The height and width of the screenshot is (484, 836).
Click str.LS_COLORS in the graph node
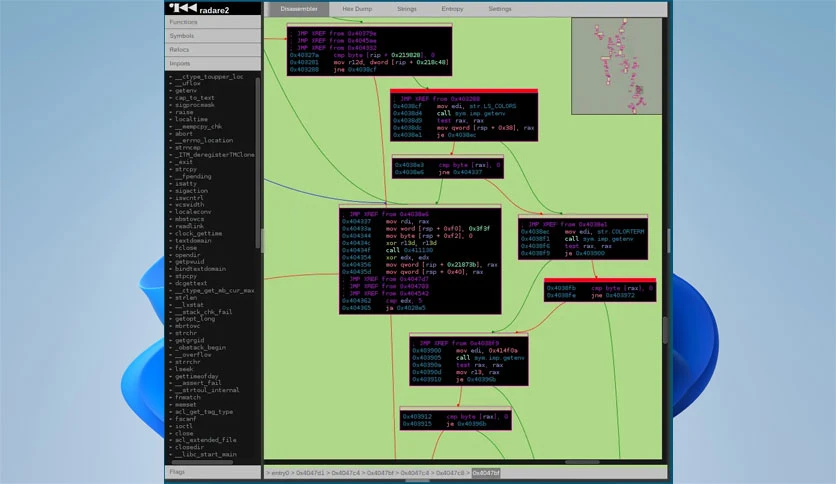click(x=493, y=106)
